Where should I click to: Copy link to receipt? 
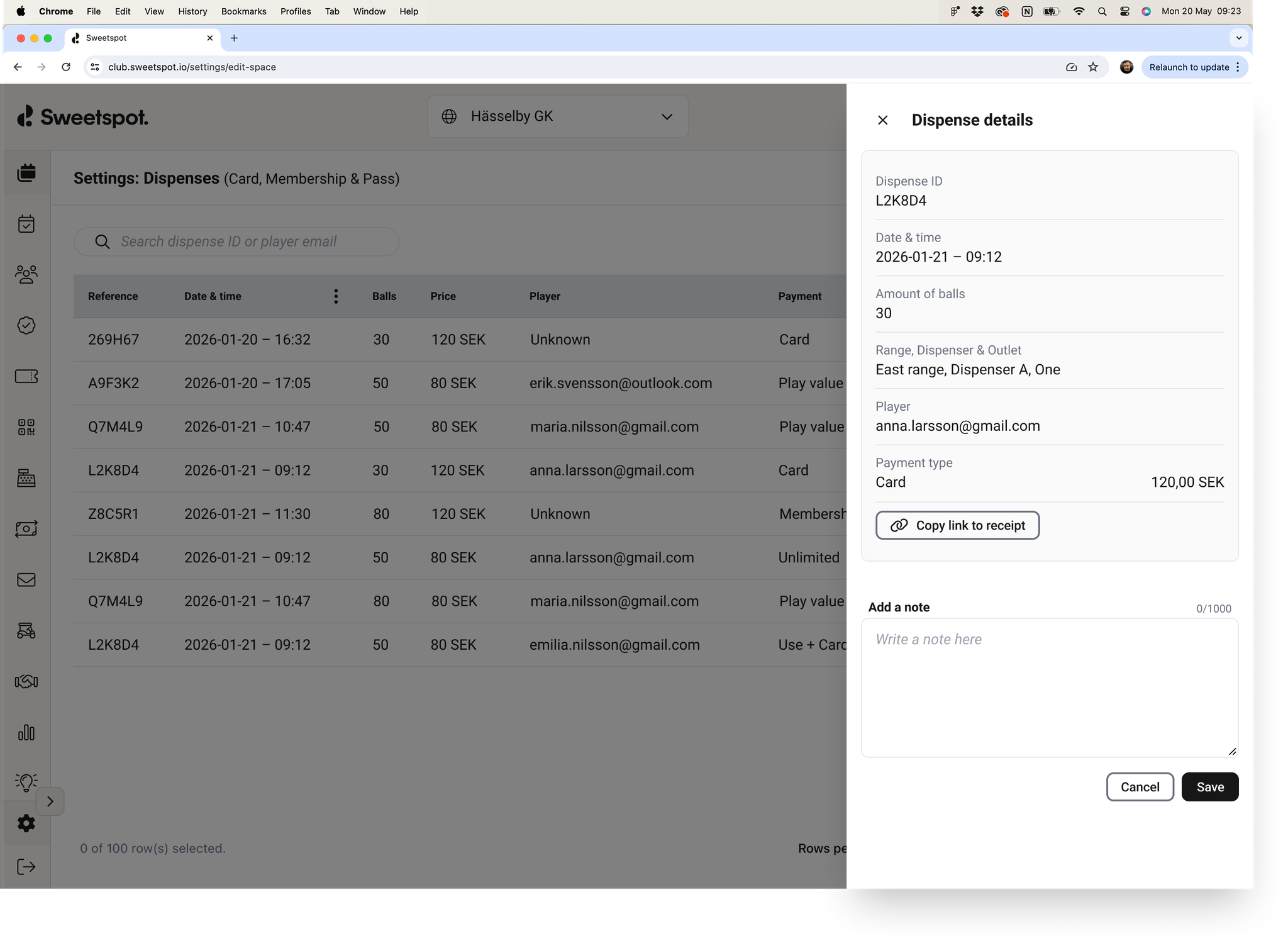[957, 525]
